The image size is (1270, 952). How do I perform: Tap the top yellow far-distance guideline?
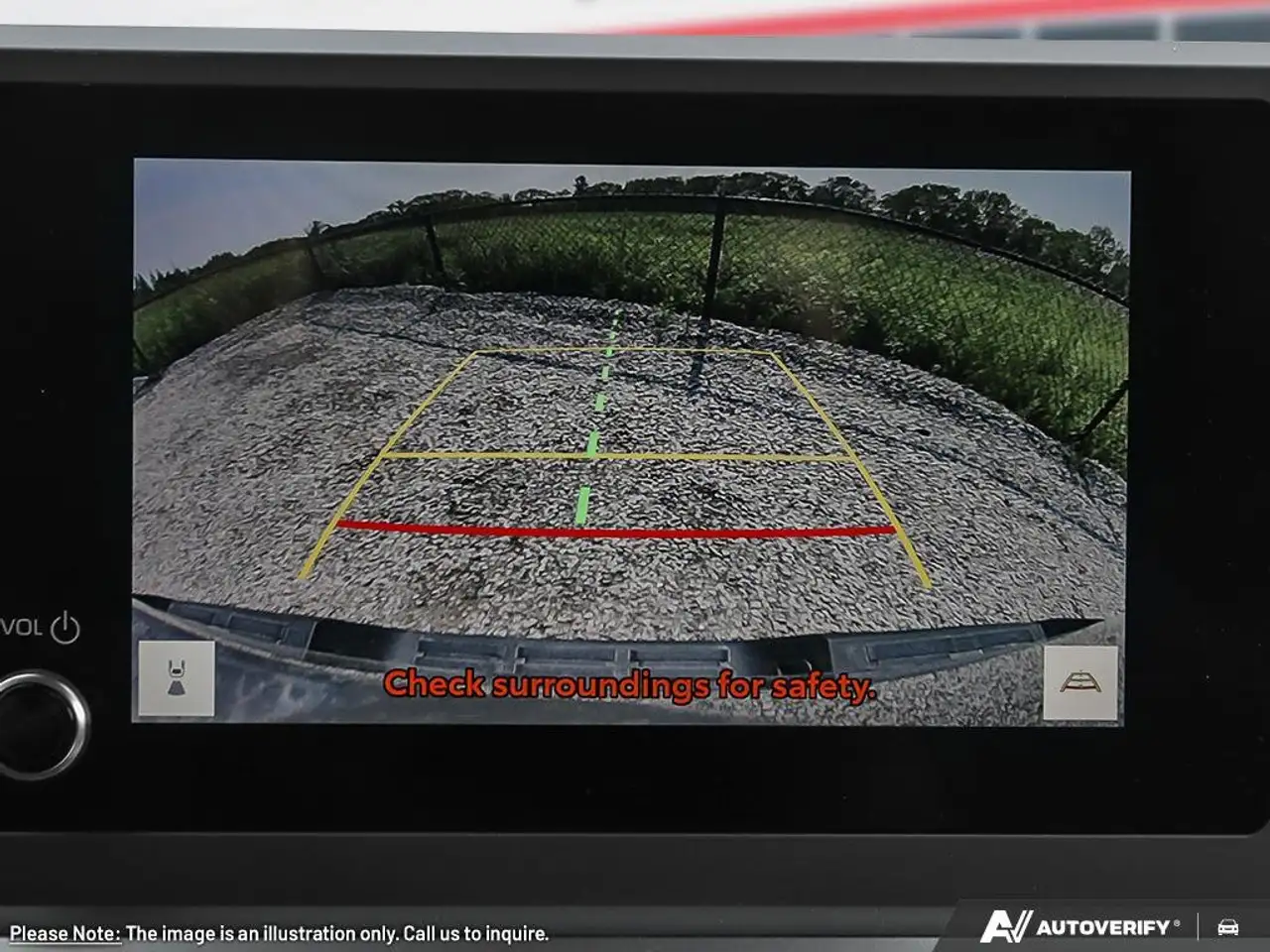click(625, 351)
